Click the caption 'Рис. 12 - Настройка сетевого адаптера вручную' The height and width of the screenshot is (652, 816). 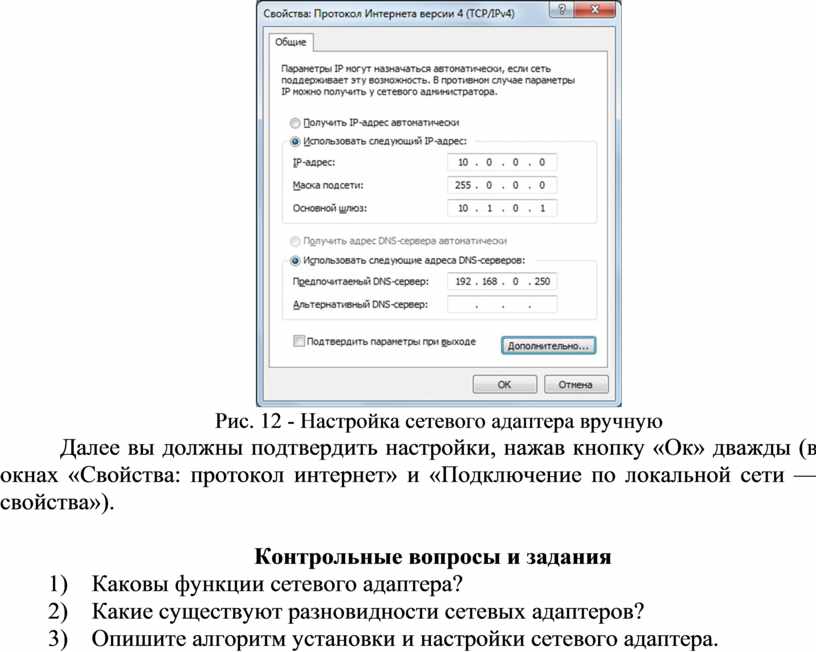click(x=439, y=421)
